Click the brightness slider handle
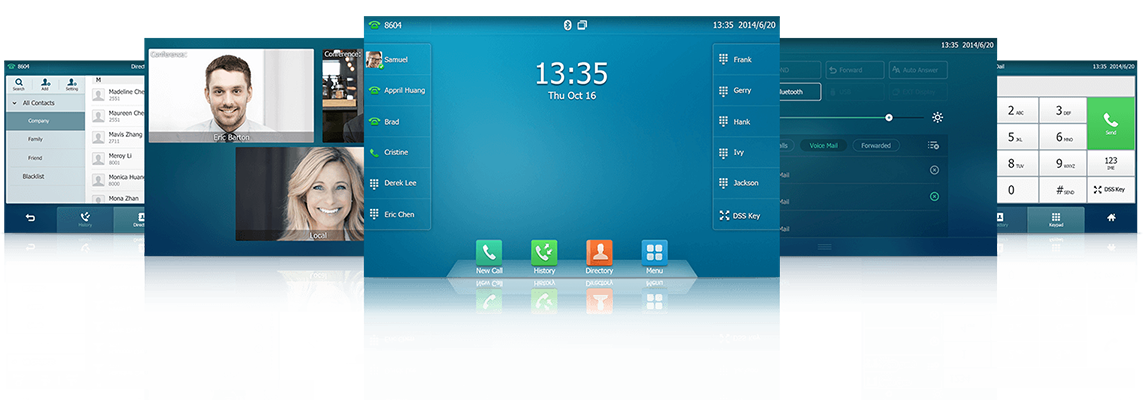 coord(889,117)
